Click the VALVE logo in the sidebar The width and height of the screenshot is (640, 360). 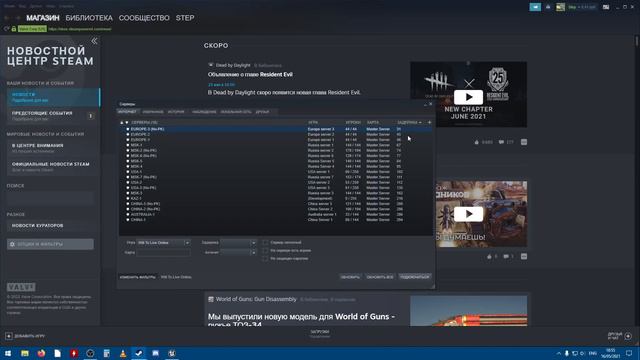[21, 287]
